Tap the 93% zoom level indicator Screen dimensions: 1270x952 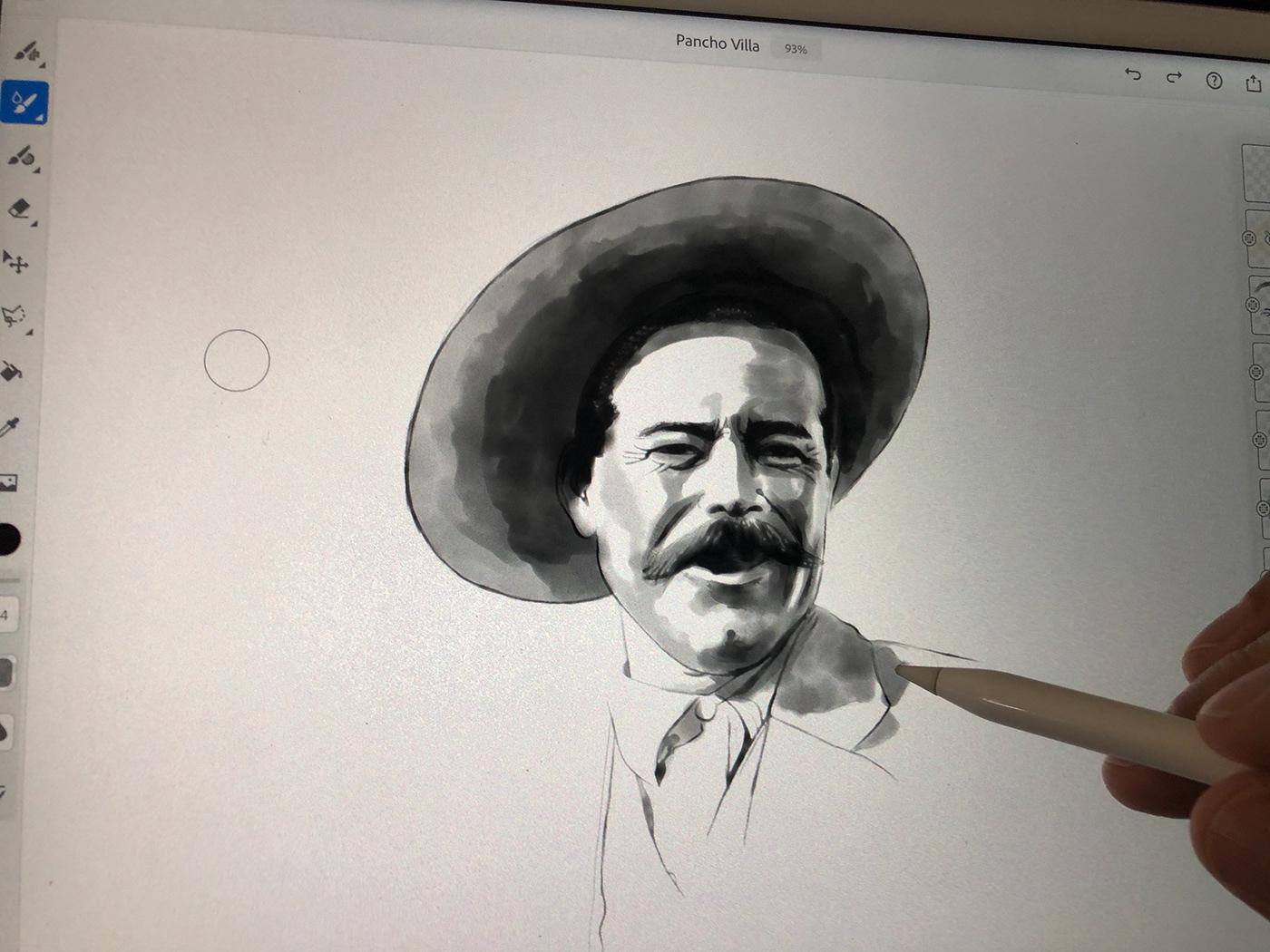pyautogui.click(x=796, y=49)
